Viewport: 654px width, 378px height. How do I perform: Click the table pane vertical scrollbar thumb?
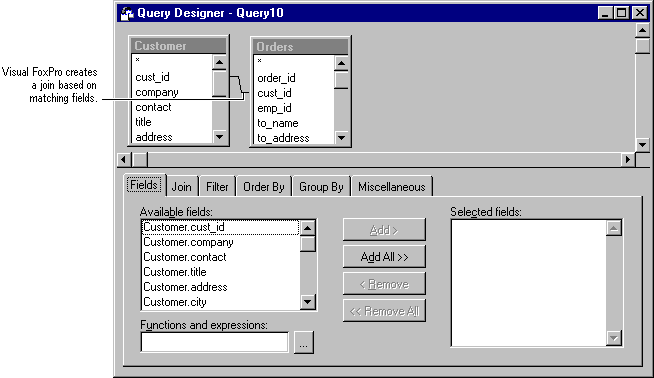tap(642, 45)
